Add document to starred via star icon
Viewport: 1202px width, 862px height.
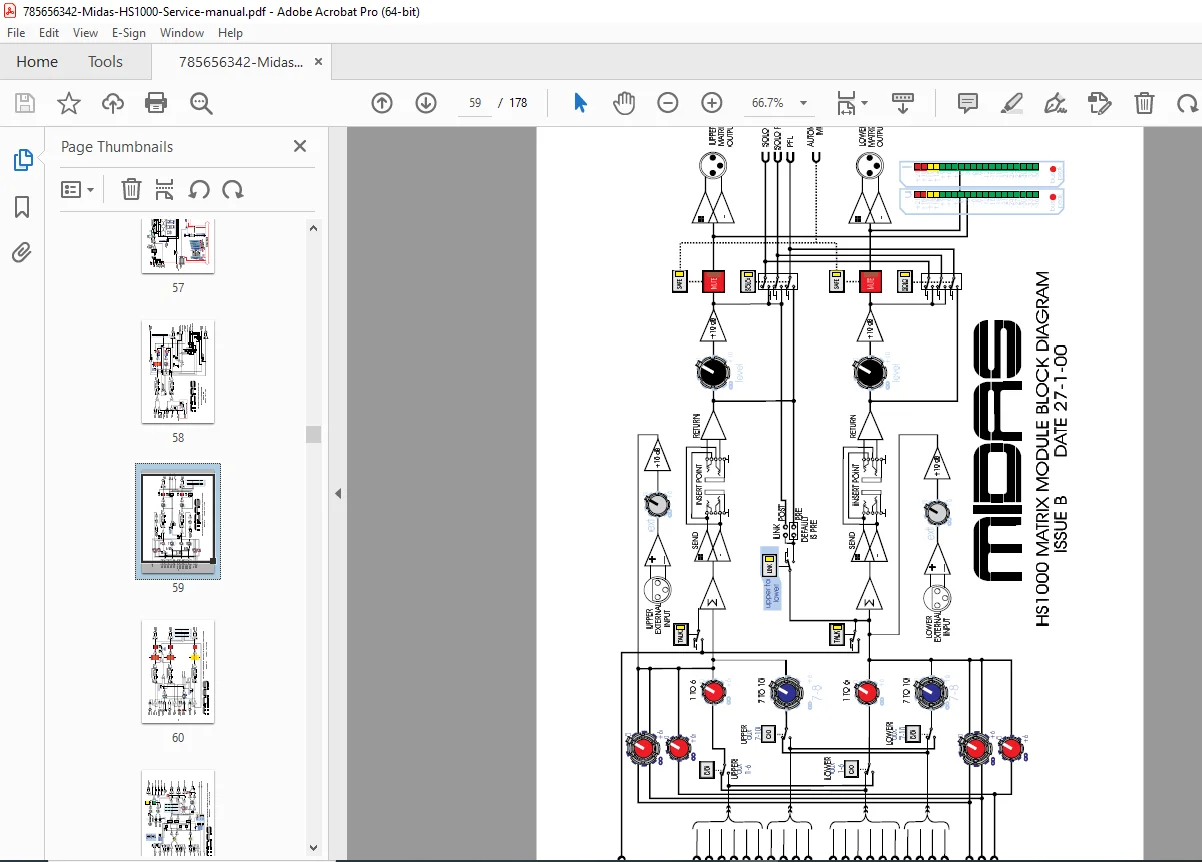pyautogui.click(x=68, y=103)
